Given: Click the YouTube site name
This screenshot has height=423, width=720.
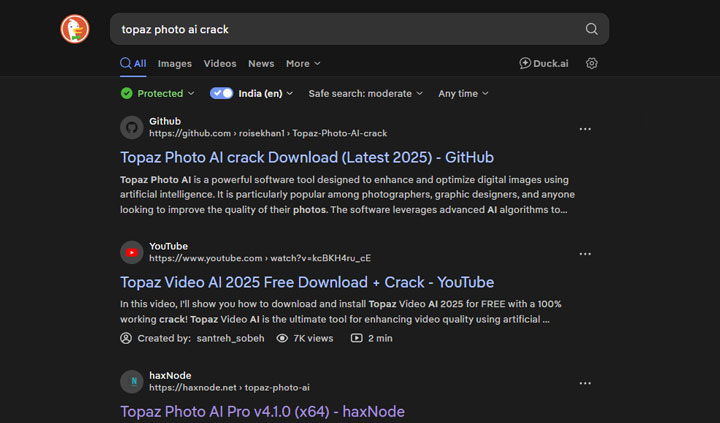Looking at the screenshot, I should click(169, 246).
